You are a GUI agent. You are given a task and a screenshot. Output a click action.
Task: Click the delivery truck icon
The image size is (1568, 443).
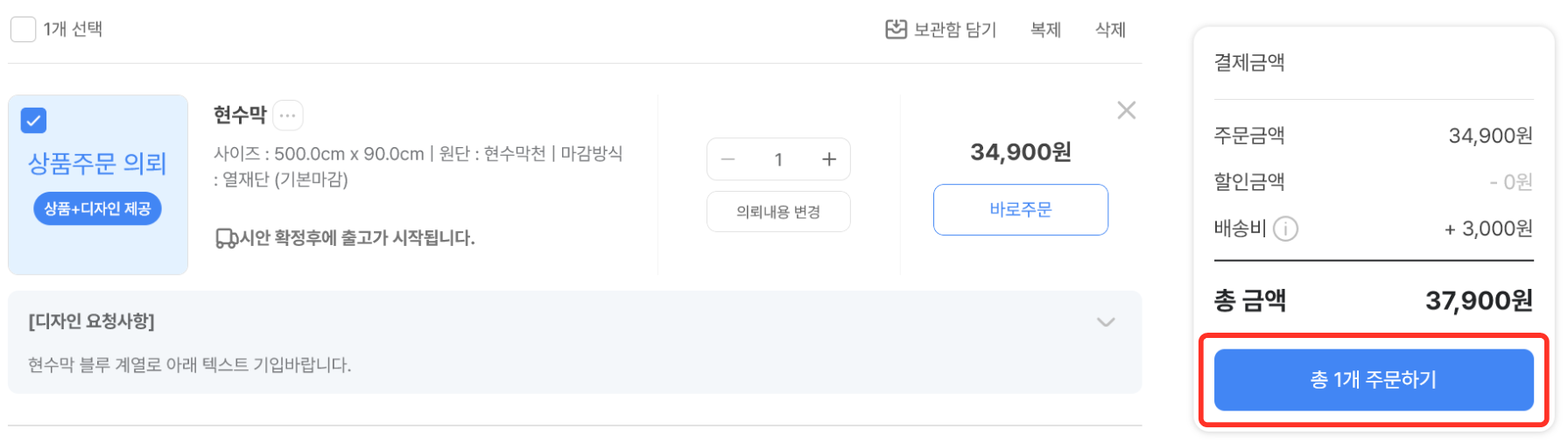tap(226, 238)
